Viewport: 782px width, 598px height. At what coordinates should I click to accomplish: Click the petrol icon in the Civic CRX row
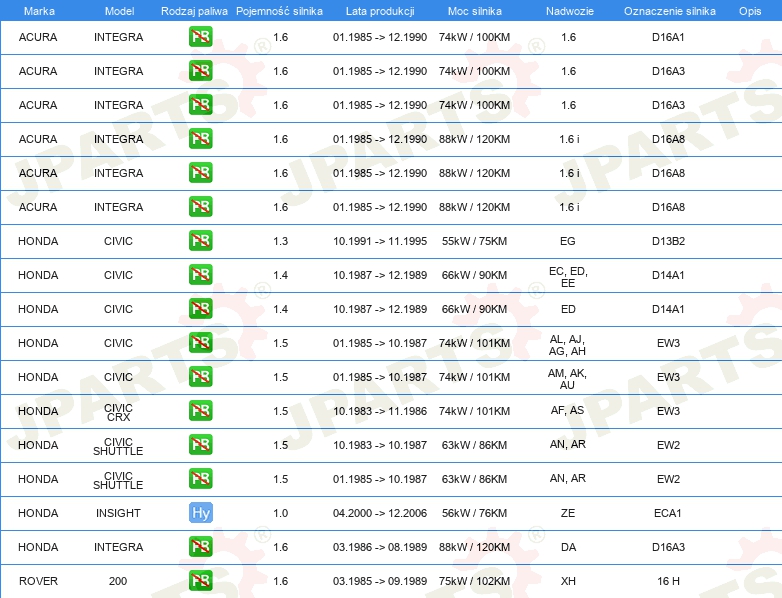coord(200,411)
